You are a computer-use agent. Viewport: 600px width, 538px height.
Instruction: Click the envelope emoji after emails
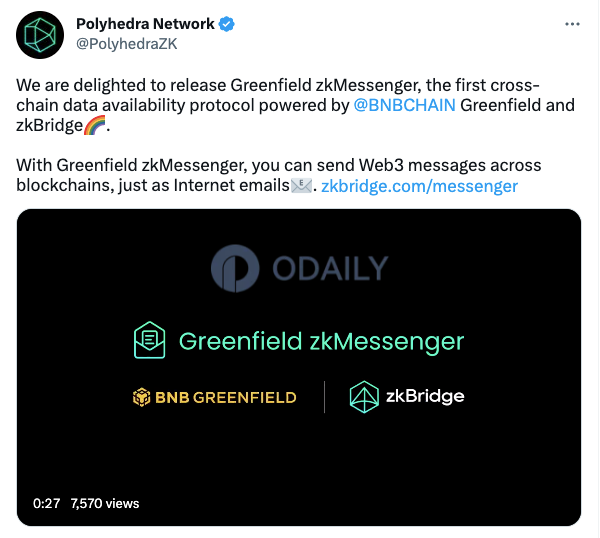302,186
